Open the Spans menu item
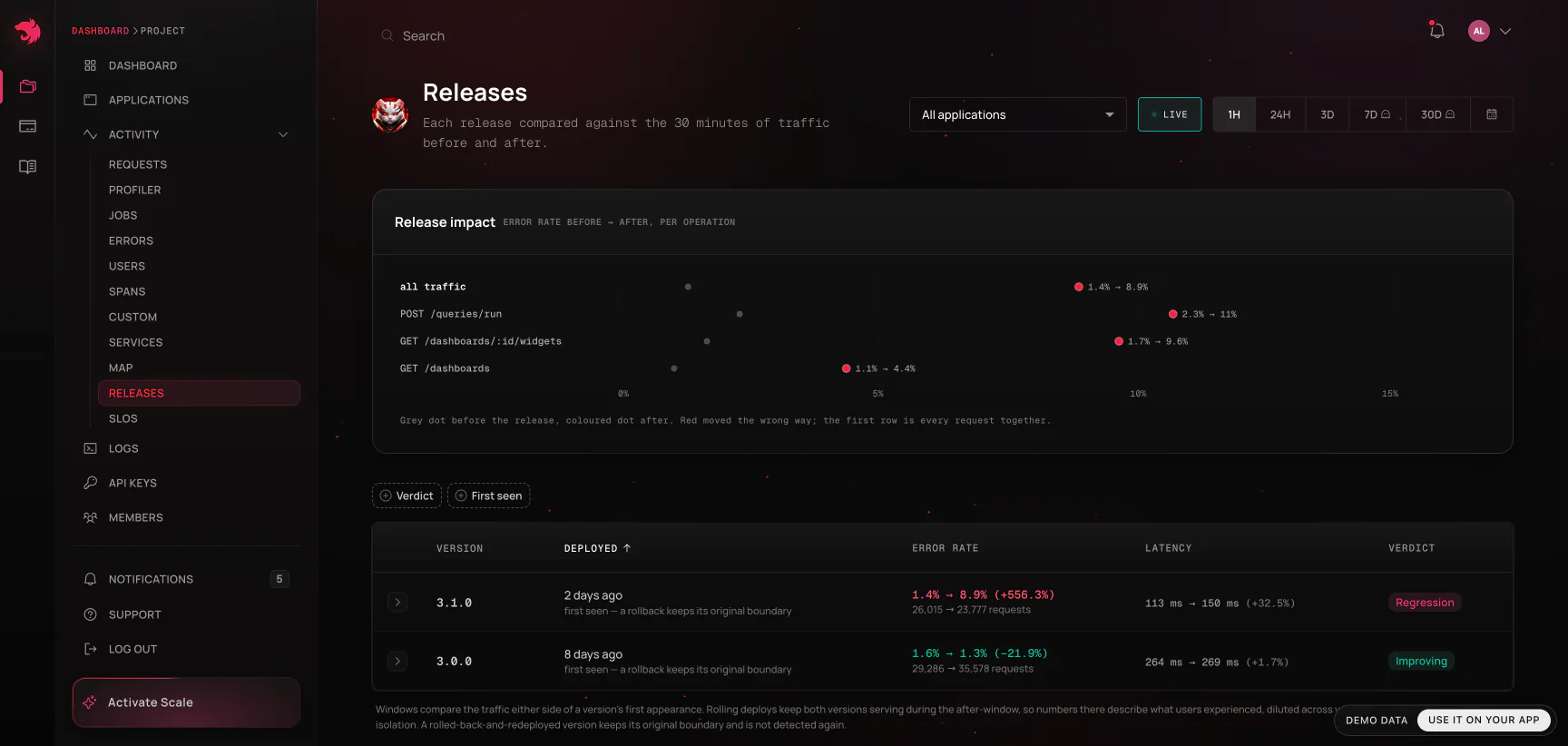This screenshot has height=746, width=1568. 127,291
